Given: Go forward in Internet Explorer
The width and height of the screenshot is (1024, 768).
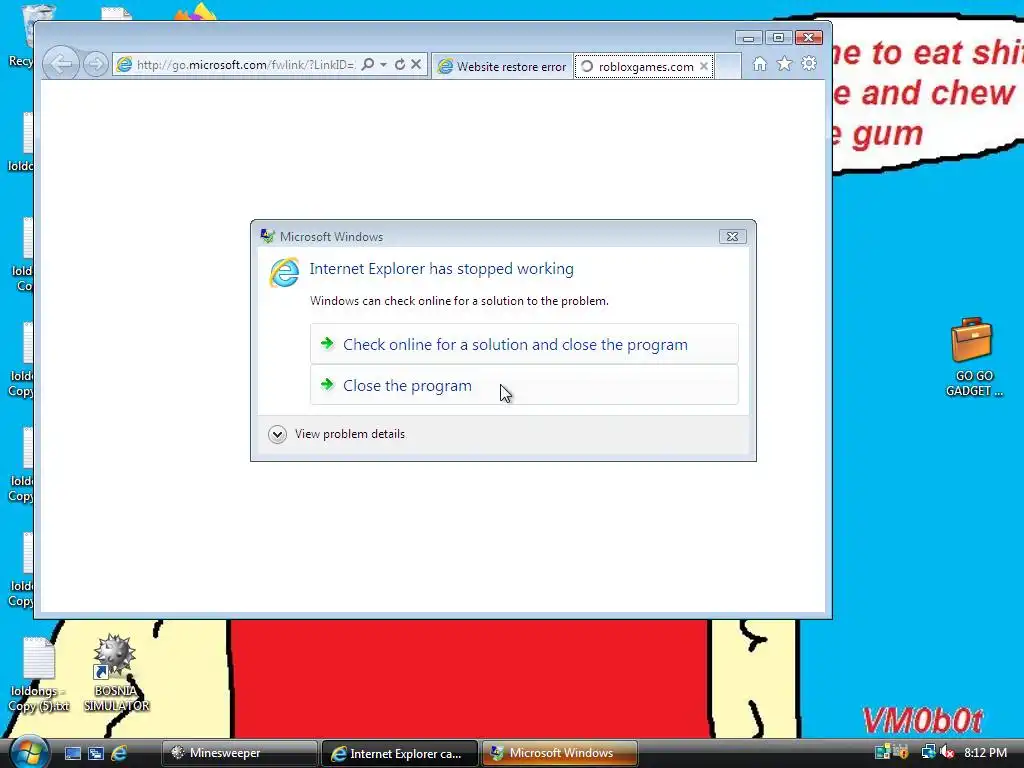Looking at the screenshot, I should coord(95,64).
